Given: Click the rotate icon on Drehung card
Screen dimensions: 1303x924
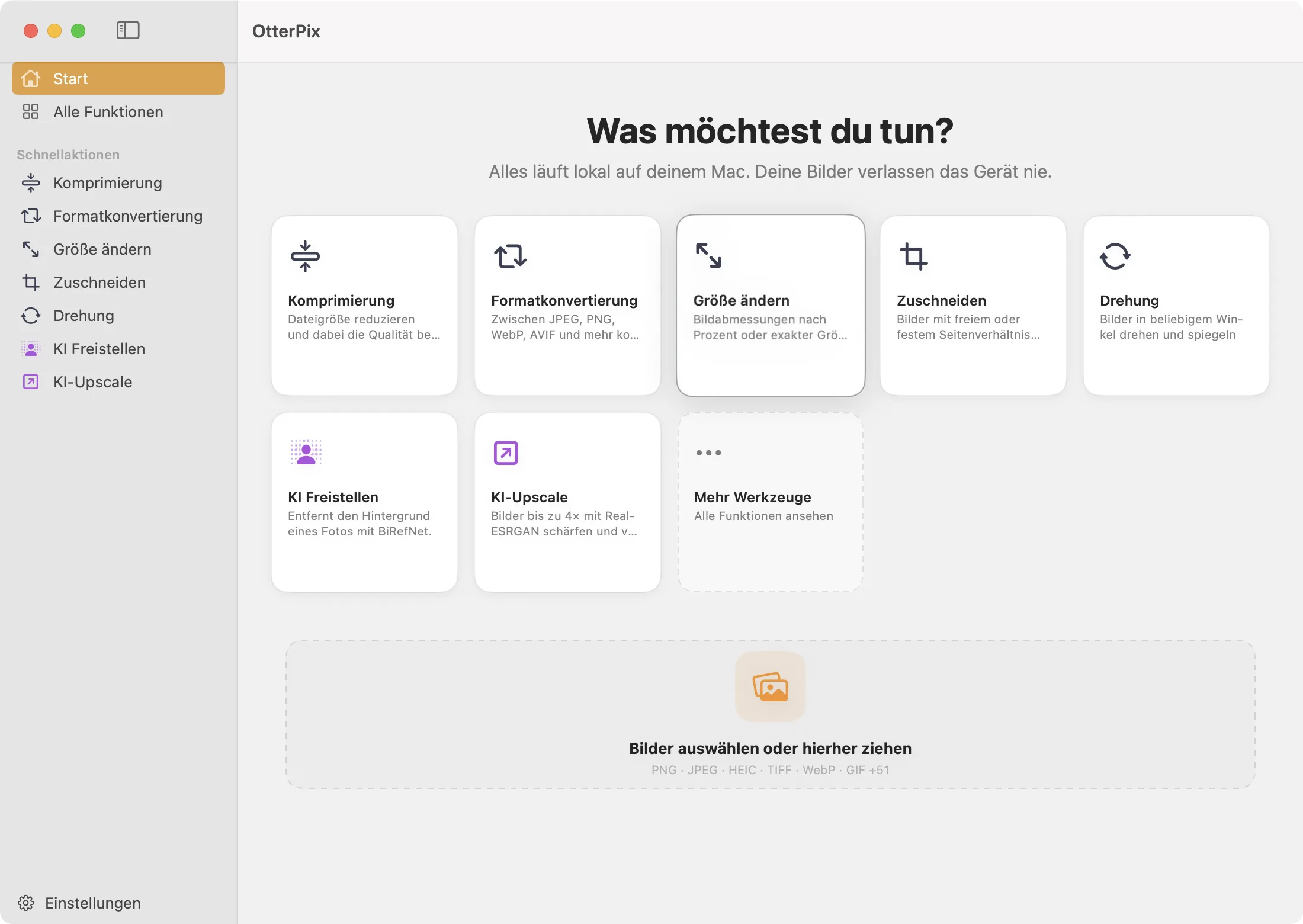Looking at the screenshot, I should click(x=1115, y=256).
